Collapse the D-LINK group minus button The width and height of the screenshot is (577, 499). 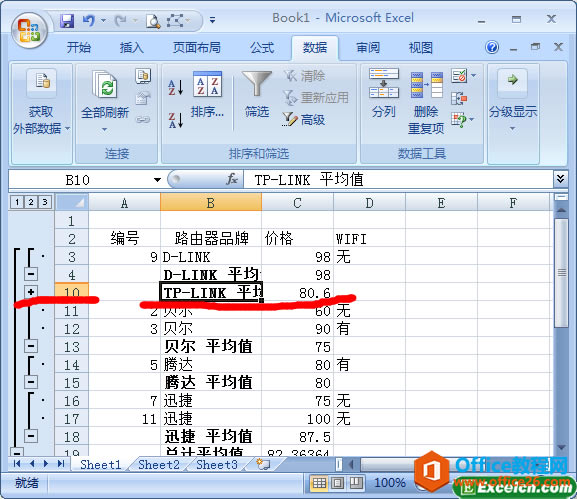tap(31, 274)
